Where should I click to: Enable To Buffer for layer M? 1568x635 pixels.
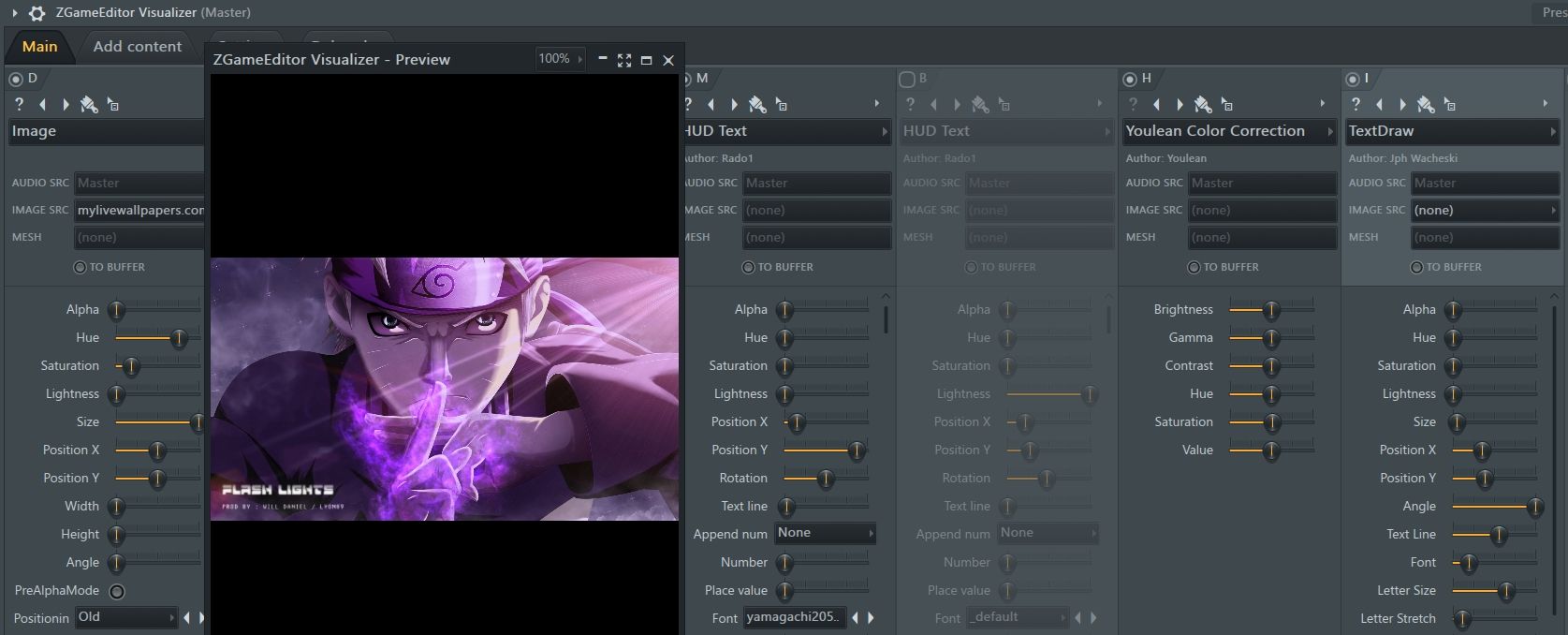748,267
